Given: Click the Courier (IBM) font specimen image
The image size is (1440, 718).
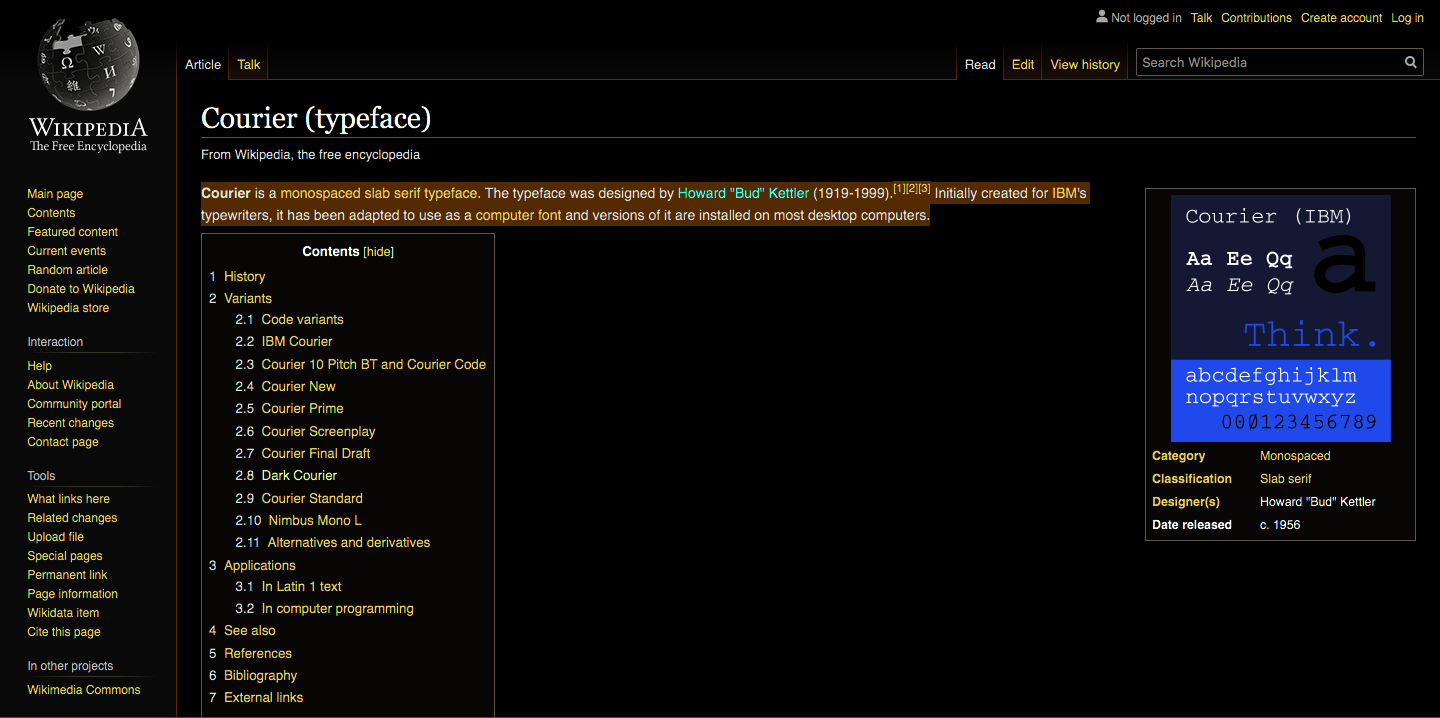Looking at the screenshot, I should 1280,318.
